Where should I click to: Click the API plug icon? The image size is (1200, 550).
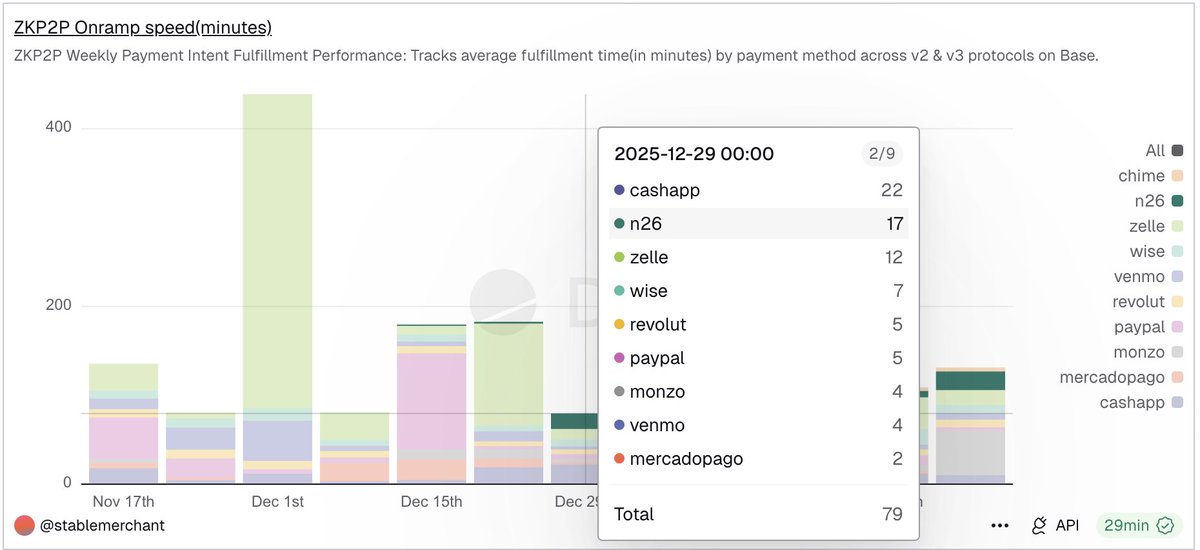click(1039, 525)
